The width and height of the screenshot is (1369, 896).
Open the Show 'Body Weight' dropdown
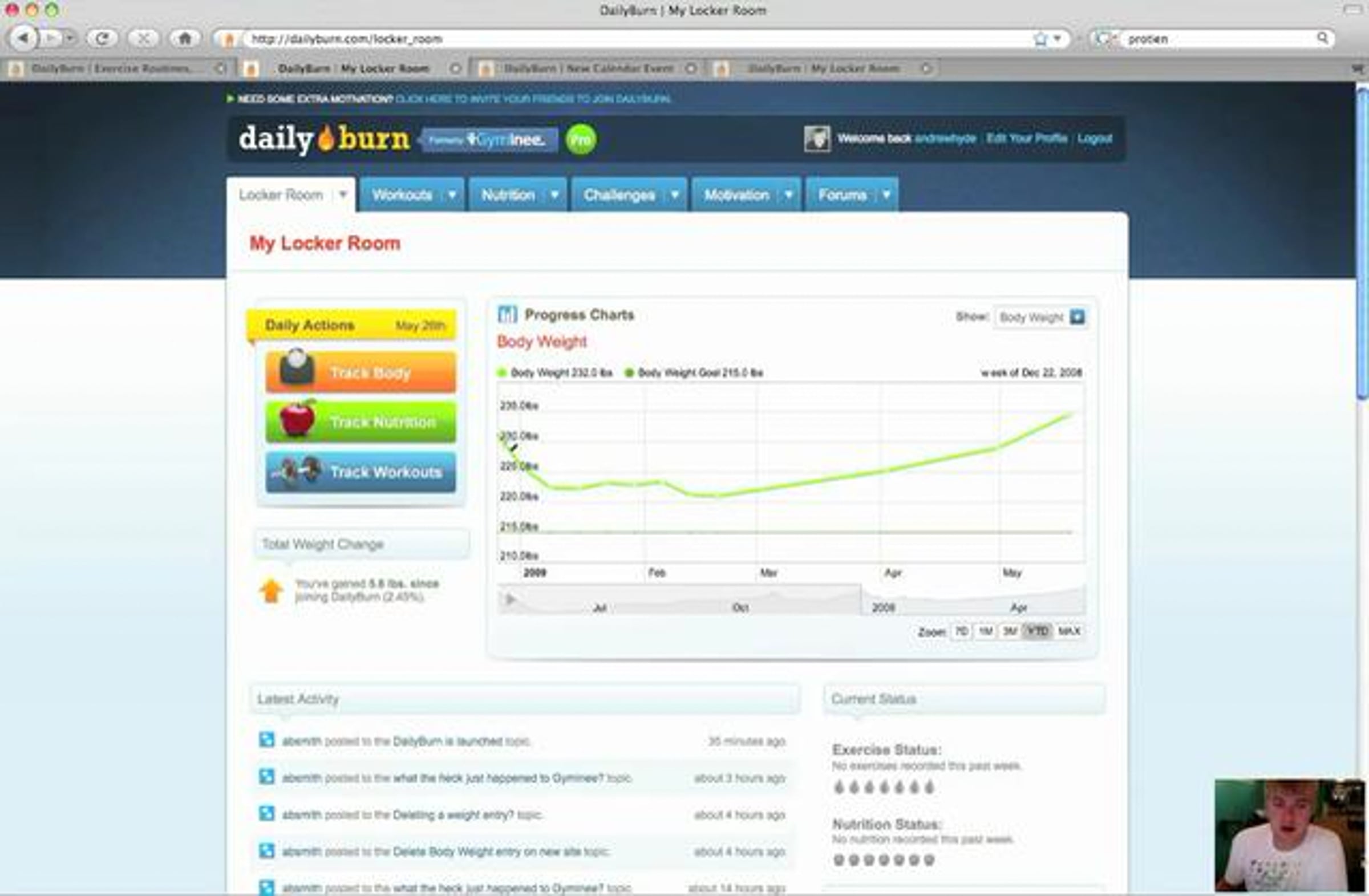1040,317
